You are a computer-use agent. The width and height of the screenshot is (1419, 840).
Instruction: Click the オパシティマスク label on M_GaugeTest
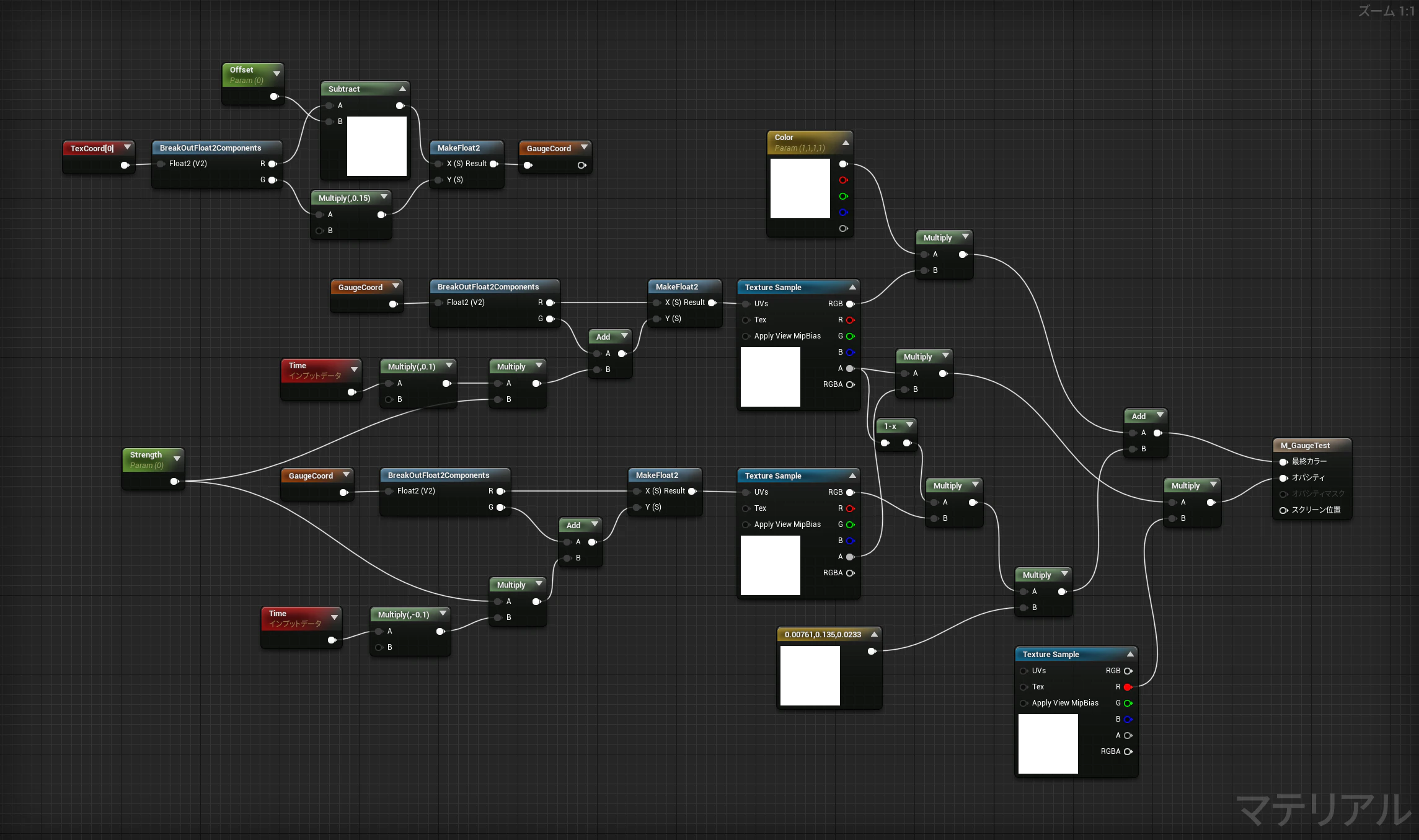pos(1318,494)
